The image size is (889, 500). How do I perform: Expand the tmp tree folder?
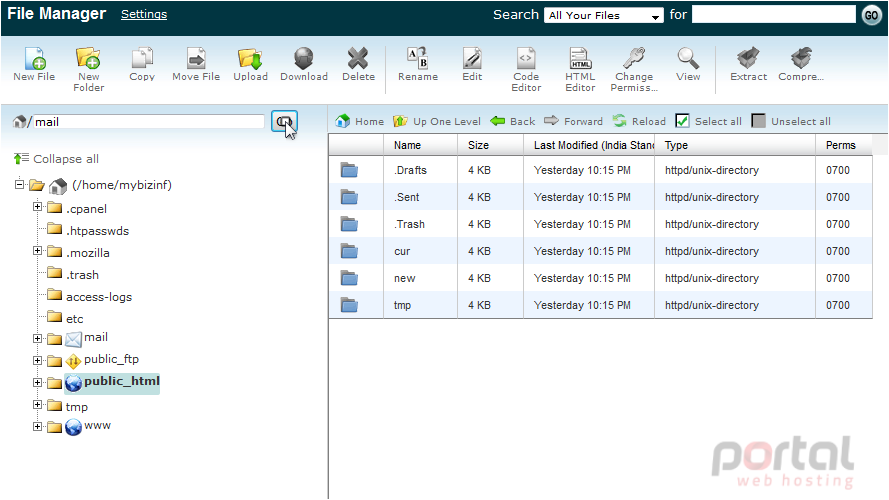click(x=37, y=405)
